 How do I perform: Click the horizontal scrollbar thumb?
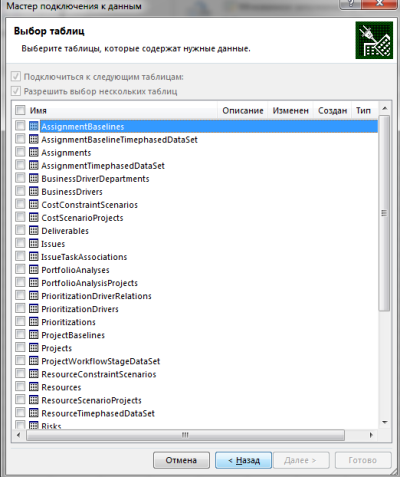tap(185, 435)
